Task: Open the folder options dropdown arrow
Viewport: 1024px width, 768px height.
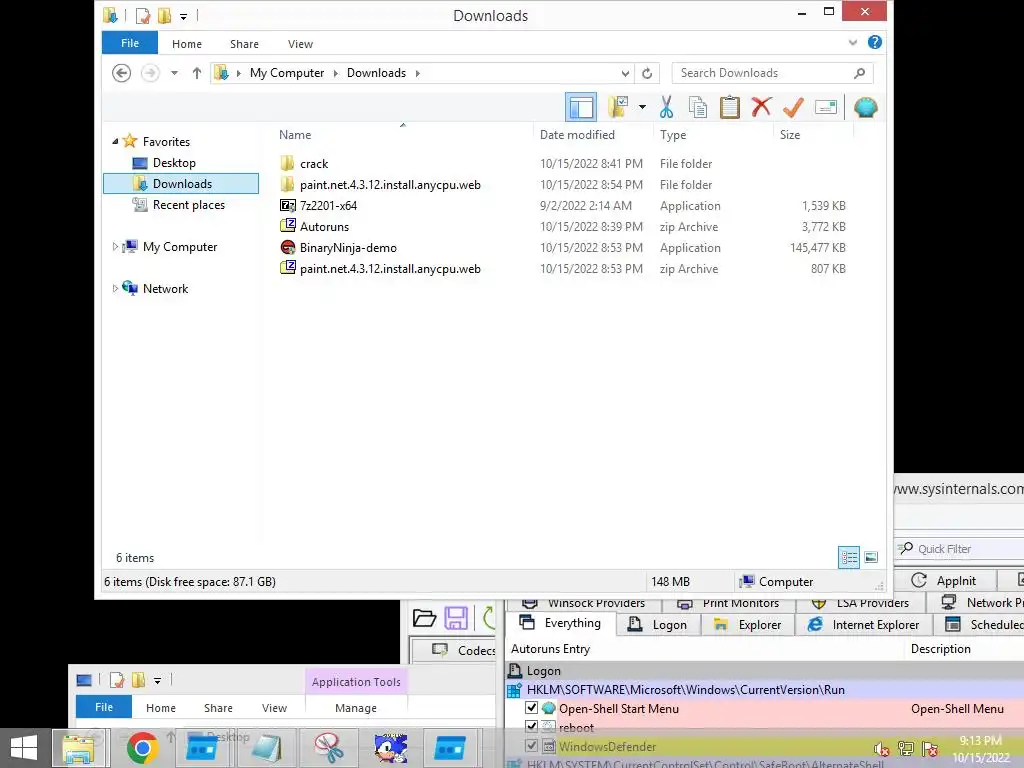Action: pos(642,107)
